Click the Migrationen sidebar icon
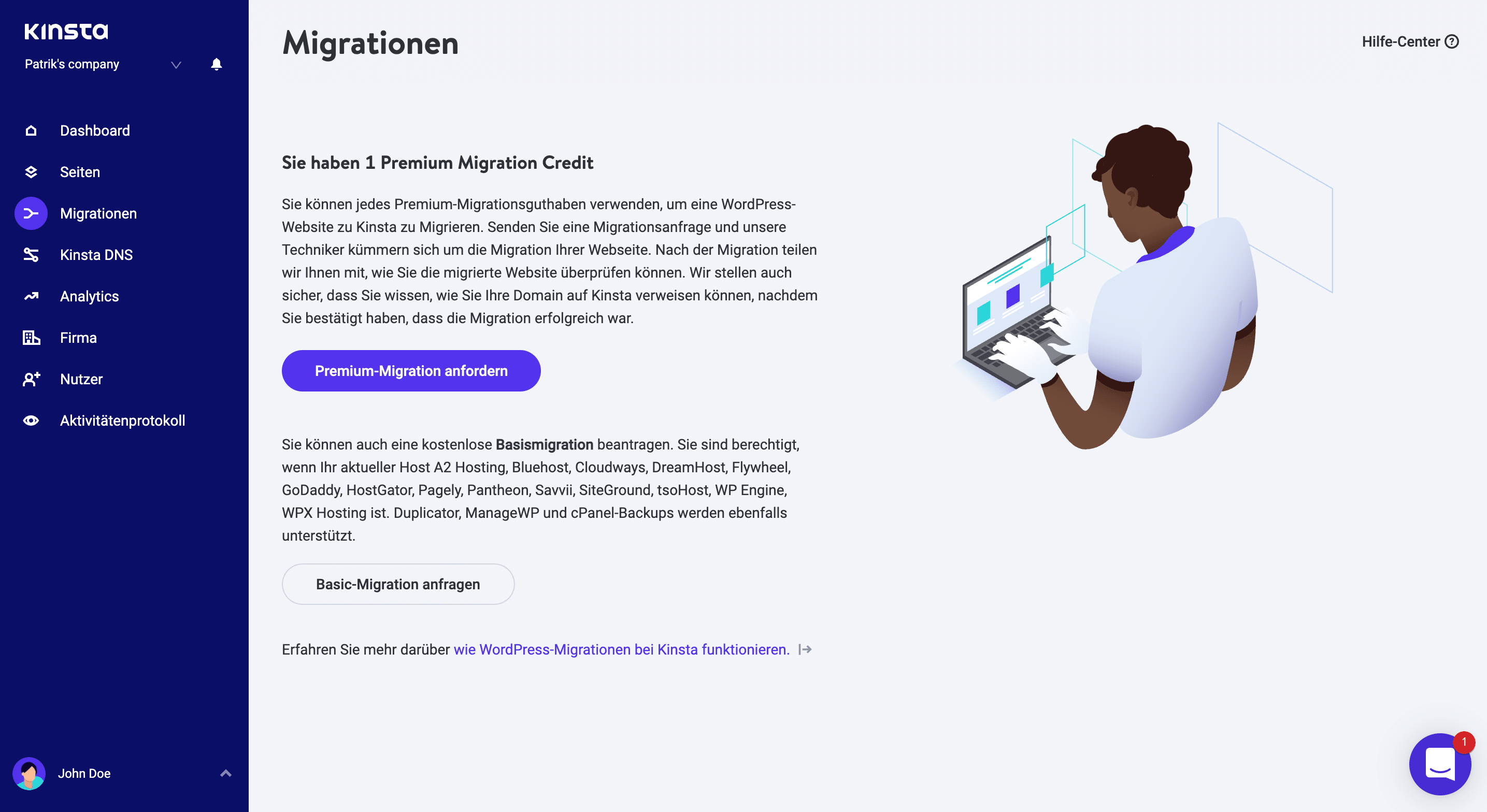This screenshot has width=1487, height=812. tap(29, 213)
